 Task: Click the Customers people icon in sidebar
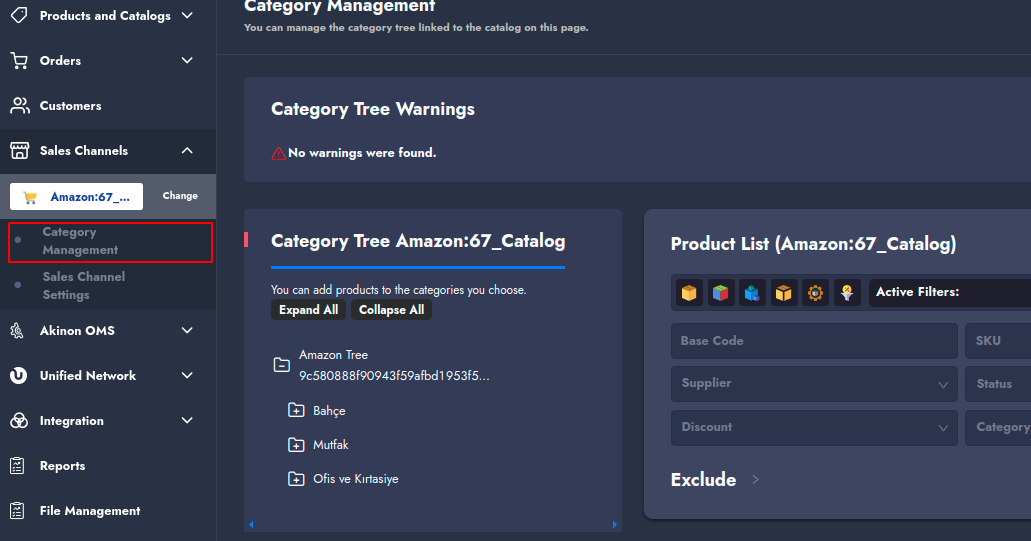[x=19, y=106]
